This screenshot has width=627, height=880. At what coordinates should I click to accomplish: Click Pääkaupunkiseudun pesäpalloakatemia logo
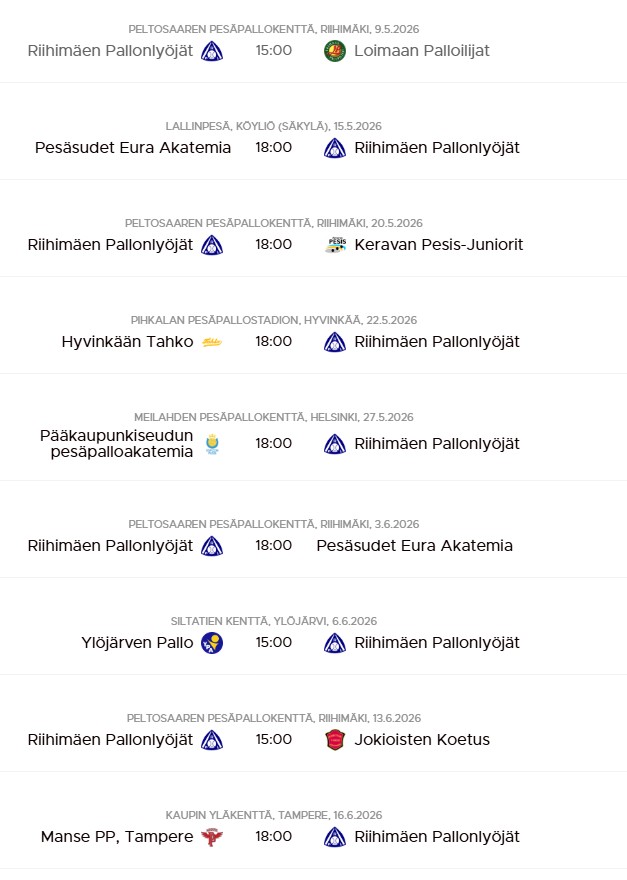click(212, 444)
